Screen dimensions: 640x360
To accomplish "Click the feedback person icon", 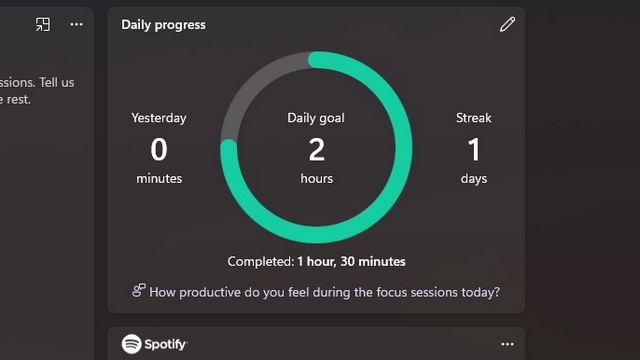I will point(139,291).
